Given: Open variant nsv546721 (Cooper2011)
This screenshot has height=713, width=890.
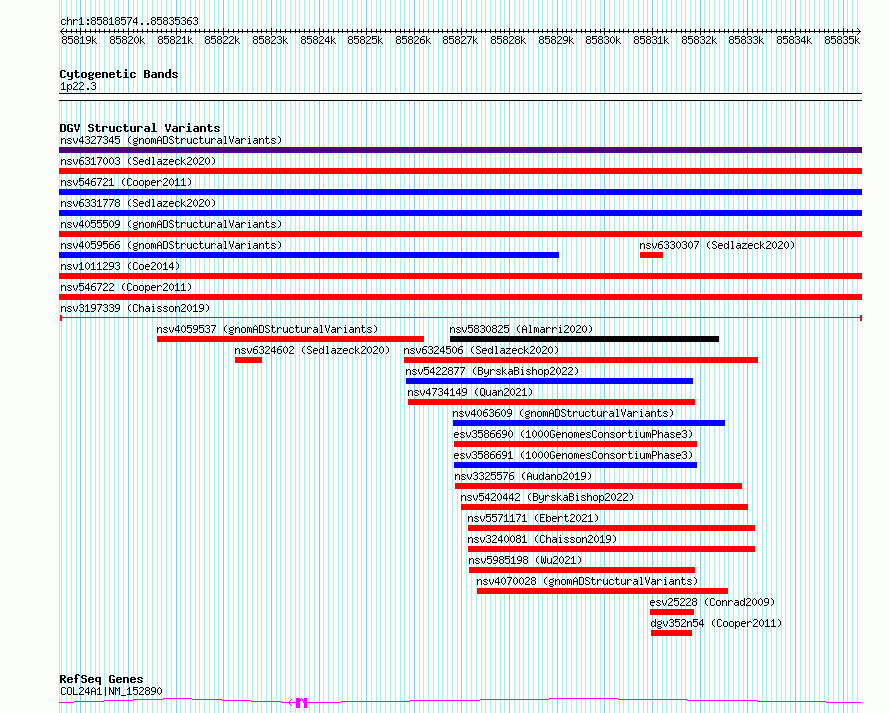Looking at the screenshot, I should pyautogui.click(x=126, y=182).
